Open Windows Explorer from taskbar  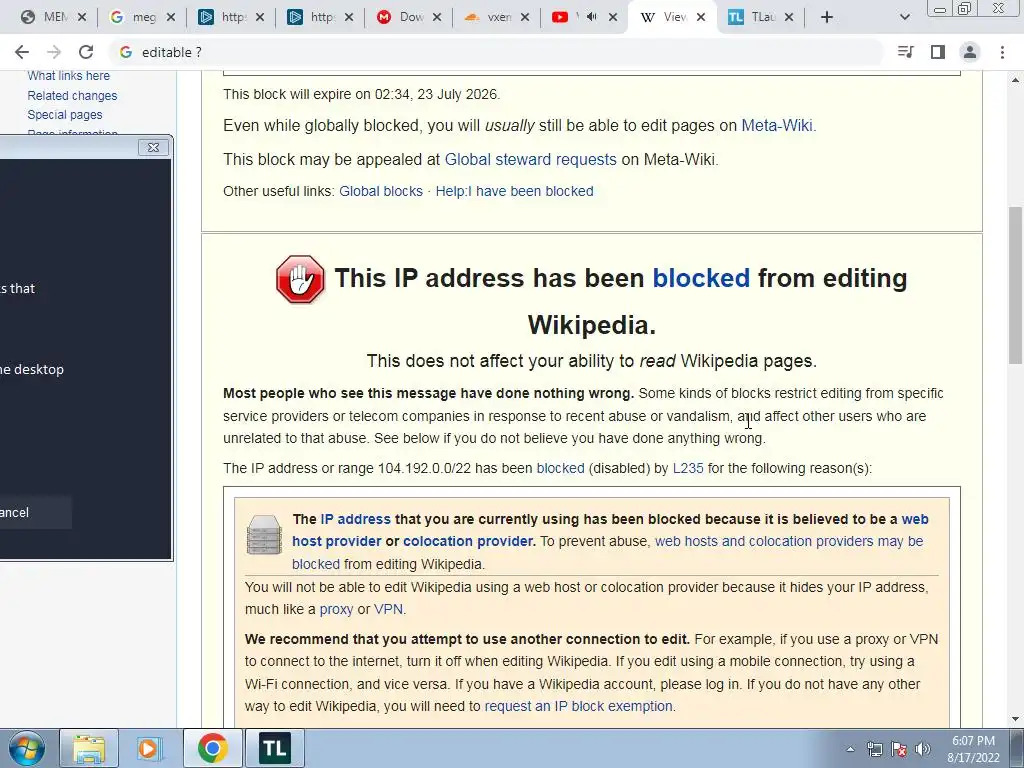coord(89,748)
